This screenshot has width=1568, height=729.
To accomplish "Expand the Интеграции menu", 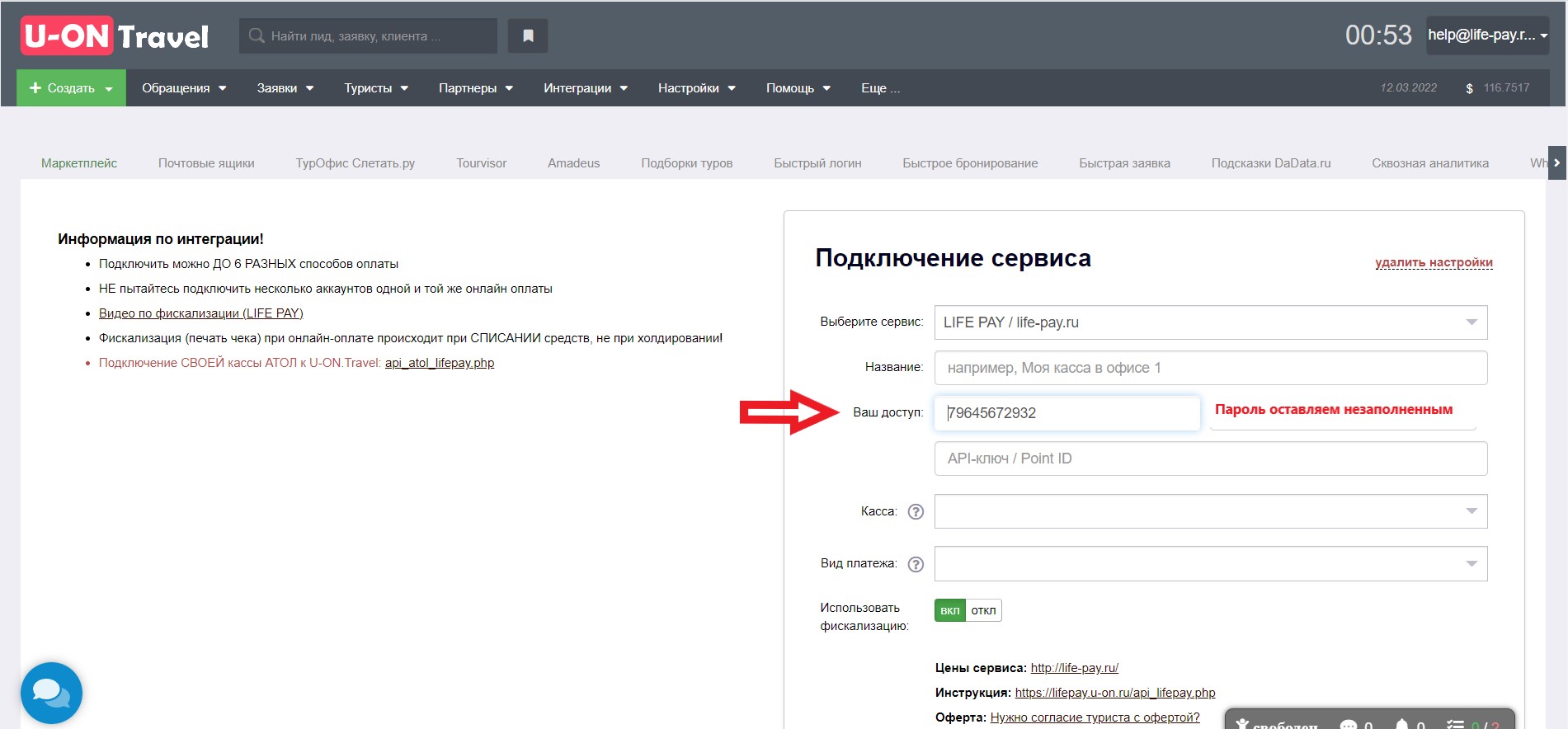I will [x=586, y=87].
